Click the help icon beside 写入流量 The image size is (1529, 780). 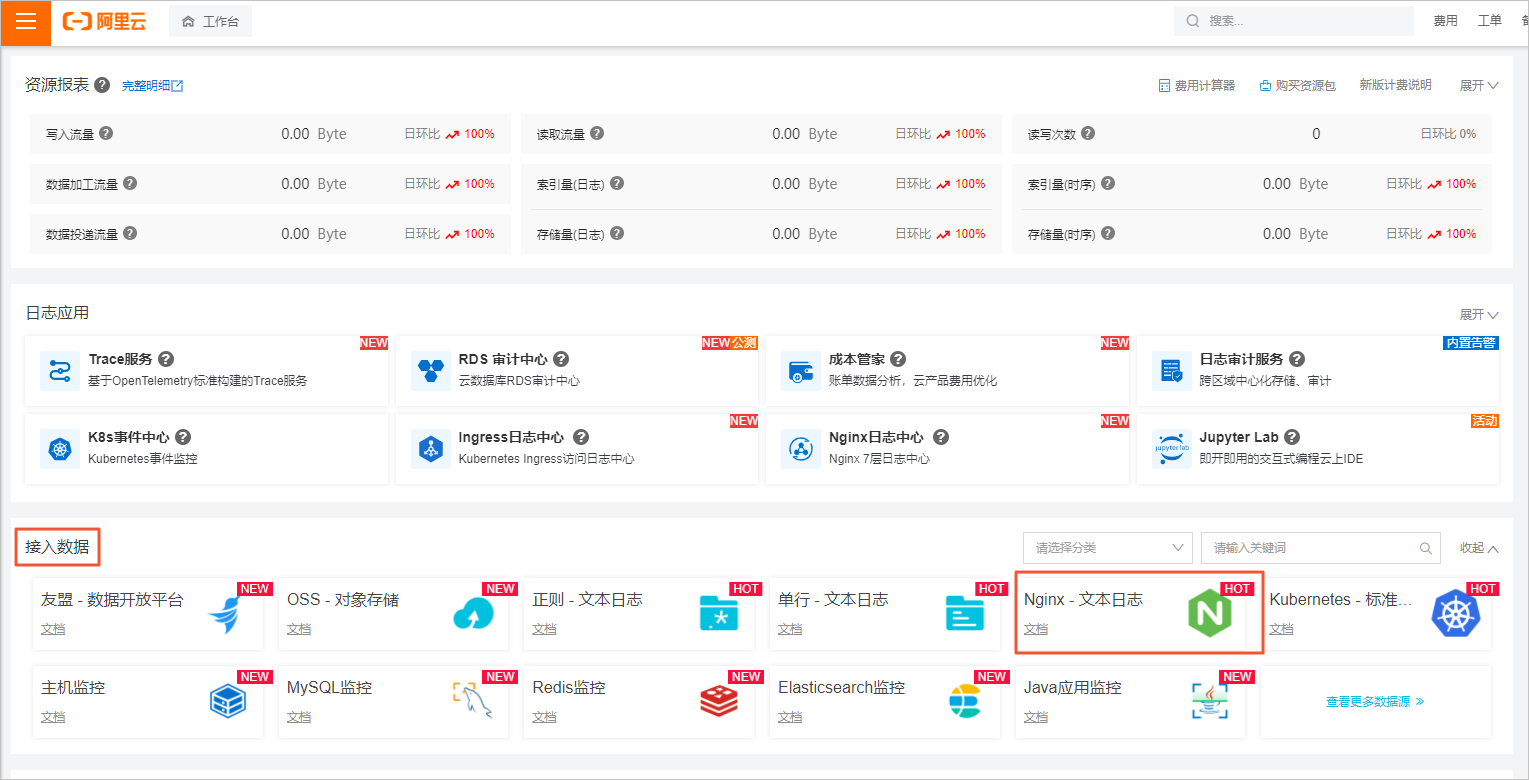(x=106, y=133)
